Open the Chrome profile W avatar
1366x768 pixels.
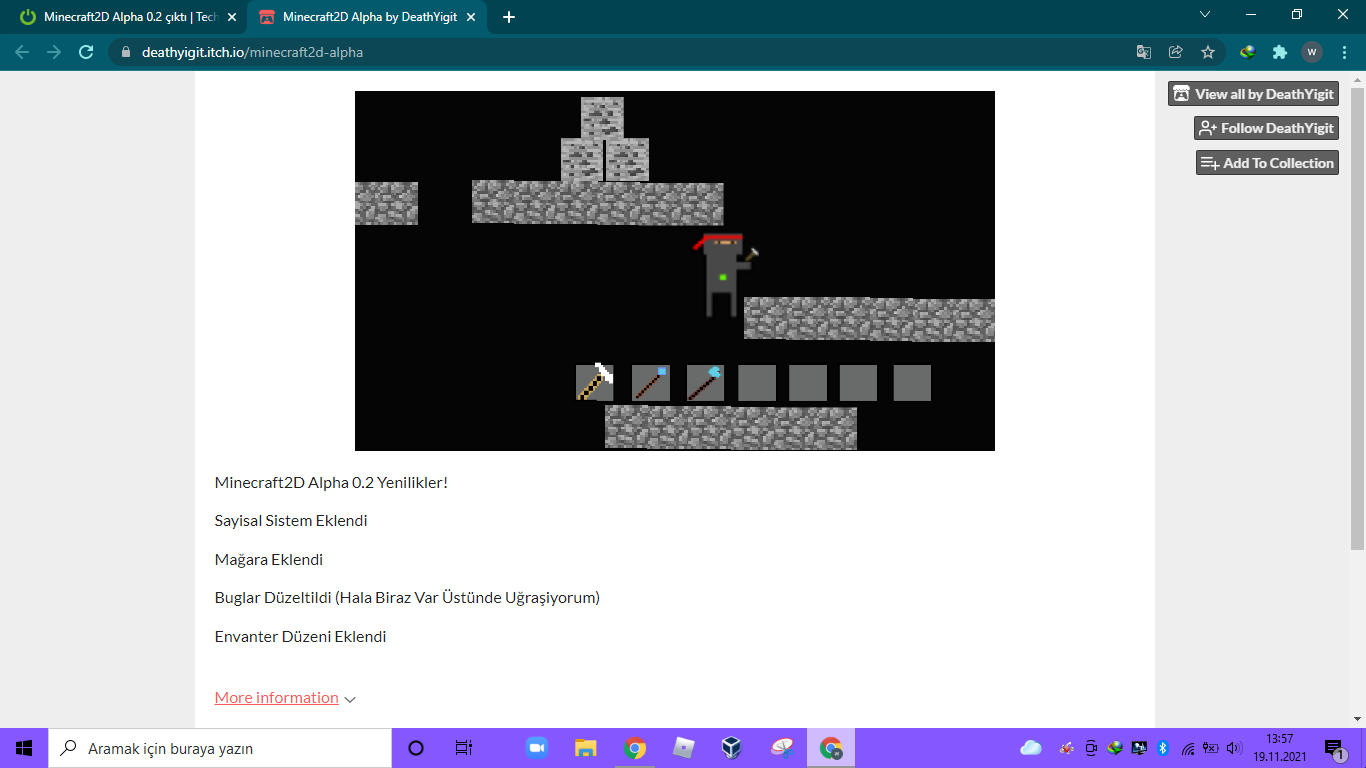pyautogui.click(x=1312, y=52)
